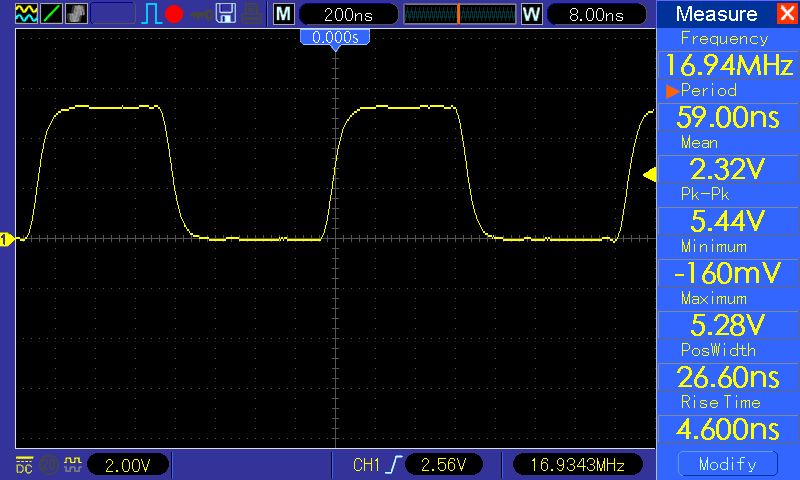The width and height of the screenshot is (800, 480).
Task: Close the Measure panel with red X
Action: (787, 13)
